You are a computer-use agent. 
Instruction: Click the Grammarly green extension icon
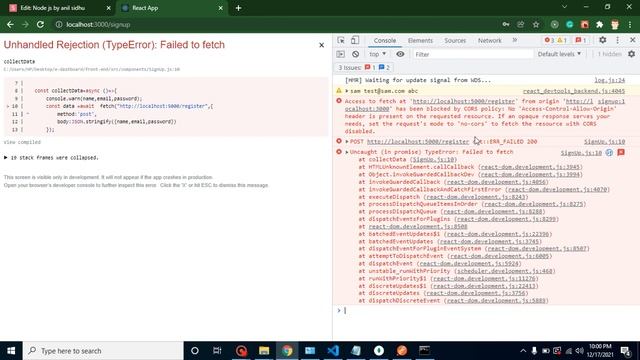tap(569, 24)
